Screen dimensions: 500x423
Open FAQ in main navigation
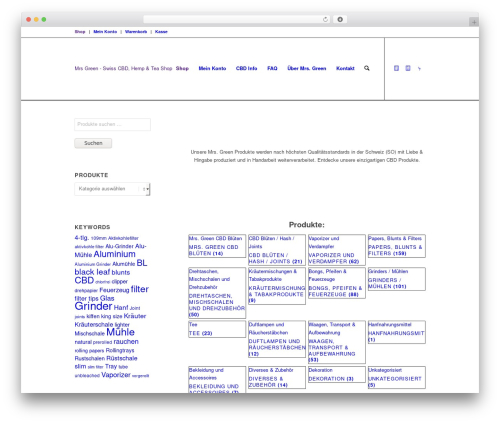pos(272,68)
